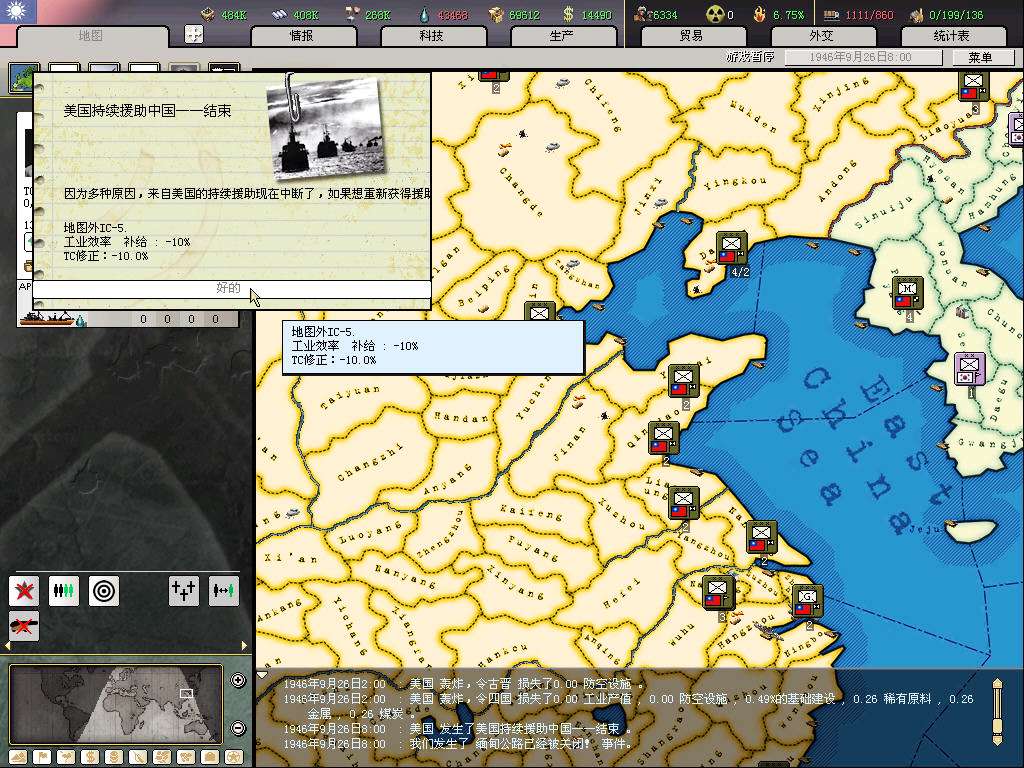The image size is (1024, 768).
Task: Select the terrain map mode mountain icon
Action: [x=18, y=757]
